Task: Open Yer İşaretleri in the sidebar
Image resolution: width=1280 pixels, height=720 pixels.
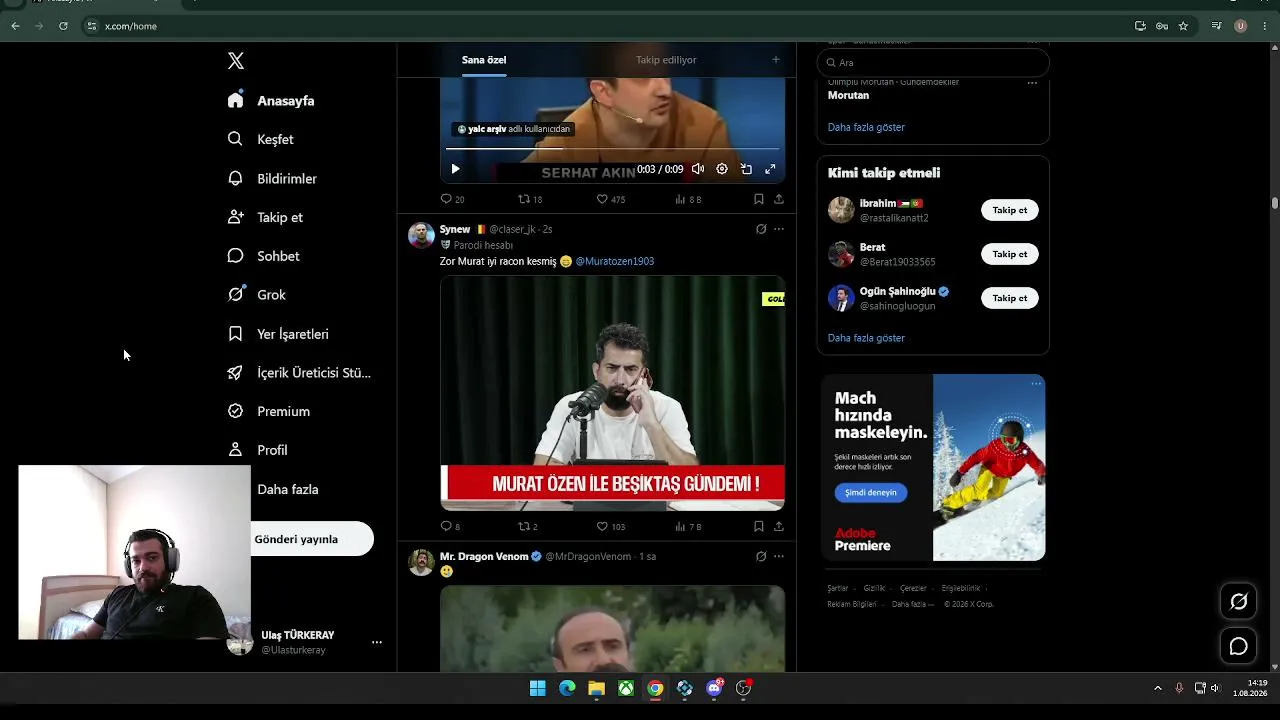Action: point(278,334)
